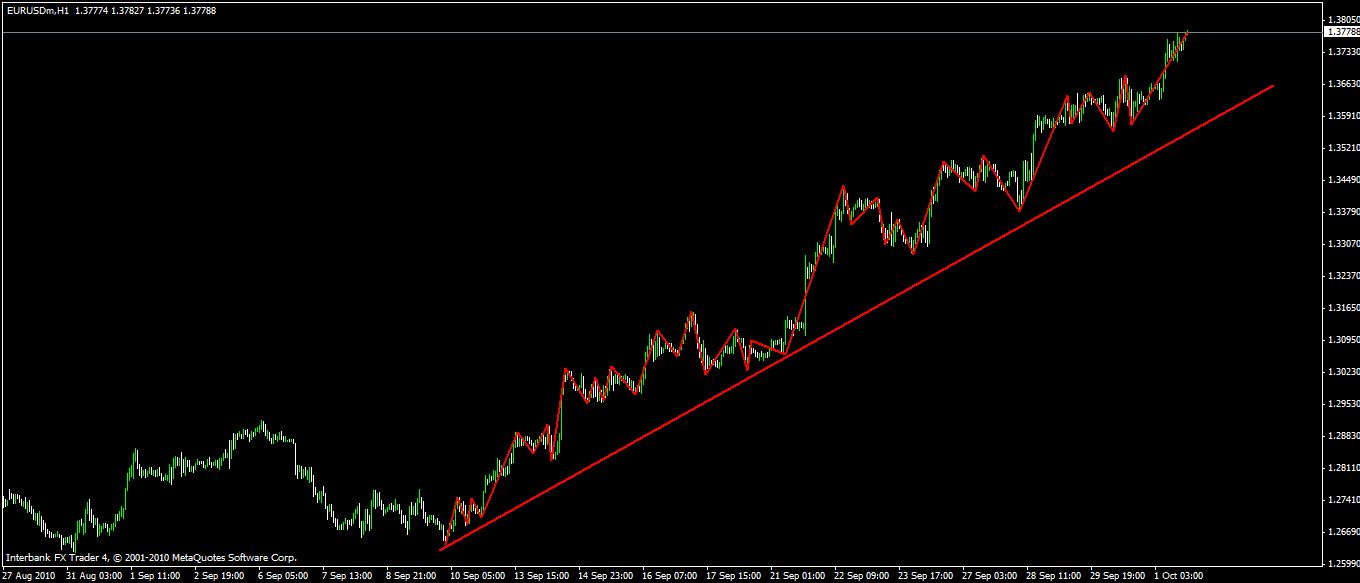The image size is (1360, 583).
Task: Click the EURUSDm,H1 chart title text
Action: [x=37, y=10]
